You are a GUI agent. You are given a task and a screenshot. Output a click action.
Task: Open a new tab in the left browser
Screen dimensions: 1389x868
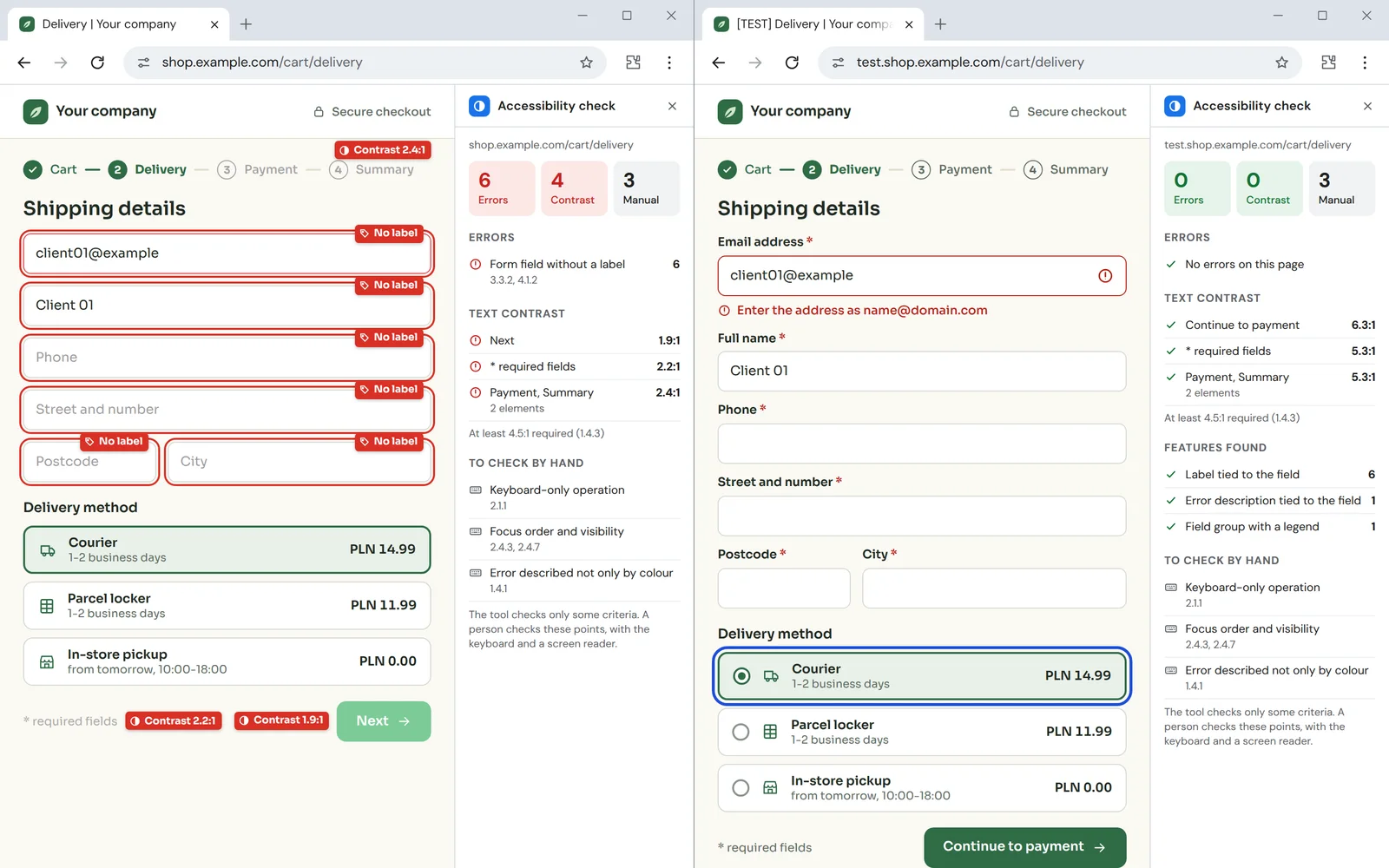click(246, 24)
